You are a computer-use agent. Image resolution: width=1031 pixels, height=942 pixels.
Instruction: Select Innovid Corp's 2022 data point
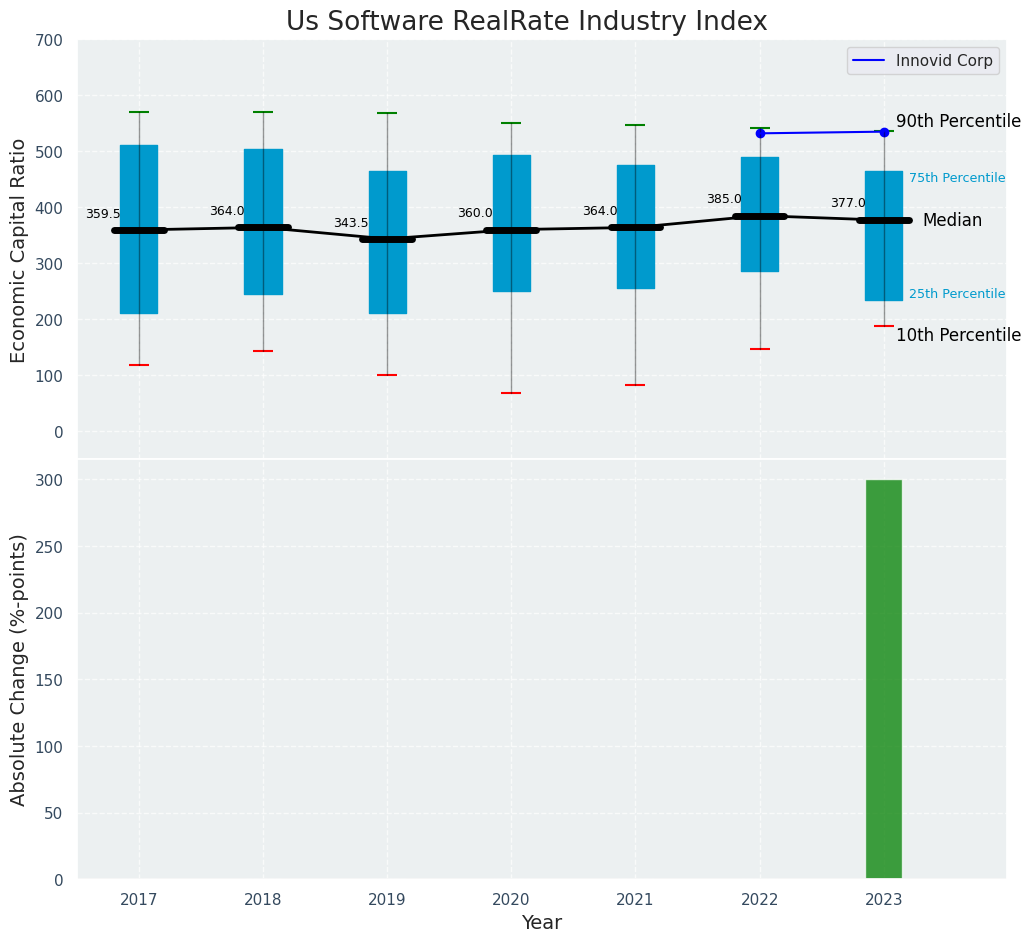click(760, 133)
